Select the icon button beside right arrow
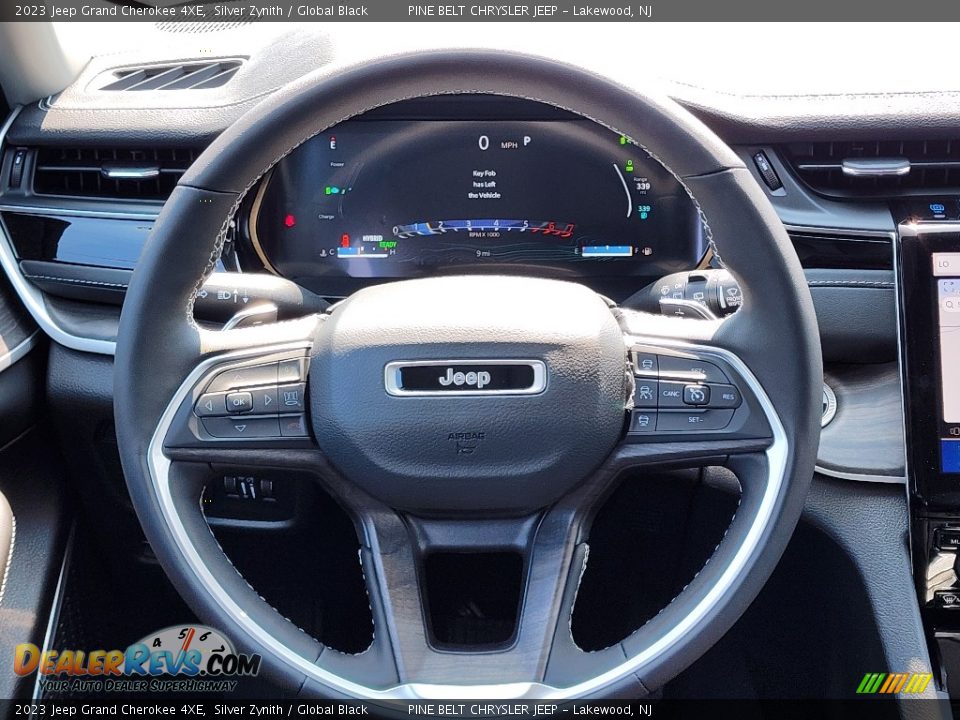This screenshot has height=720, width=960. click(292, 398)
